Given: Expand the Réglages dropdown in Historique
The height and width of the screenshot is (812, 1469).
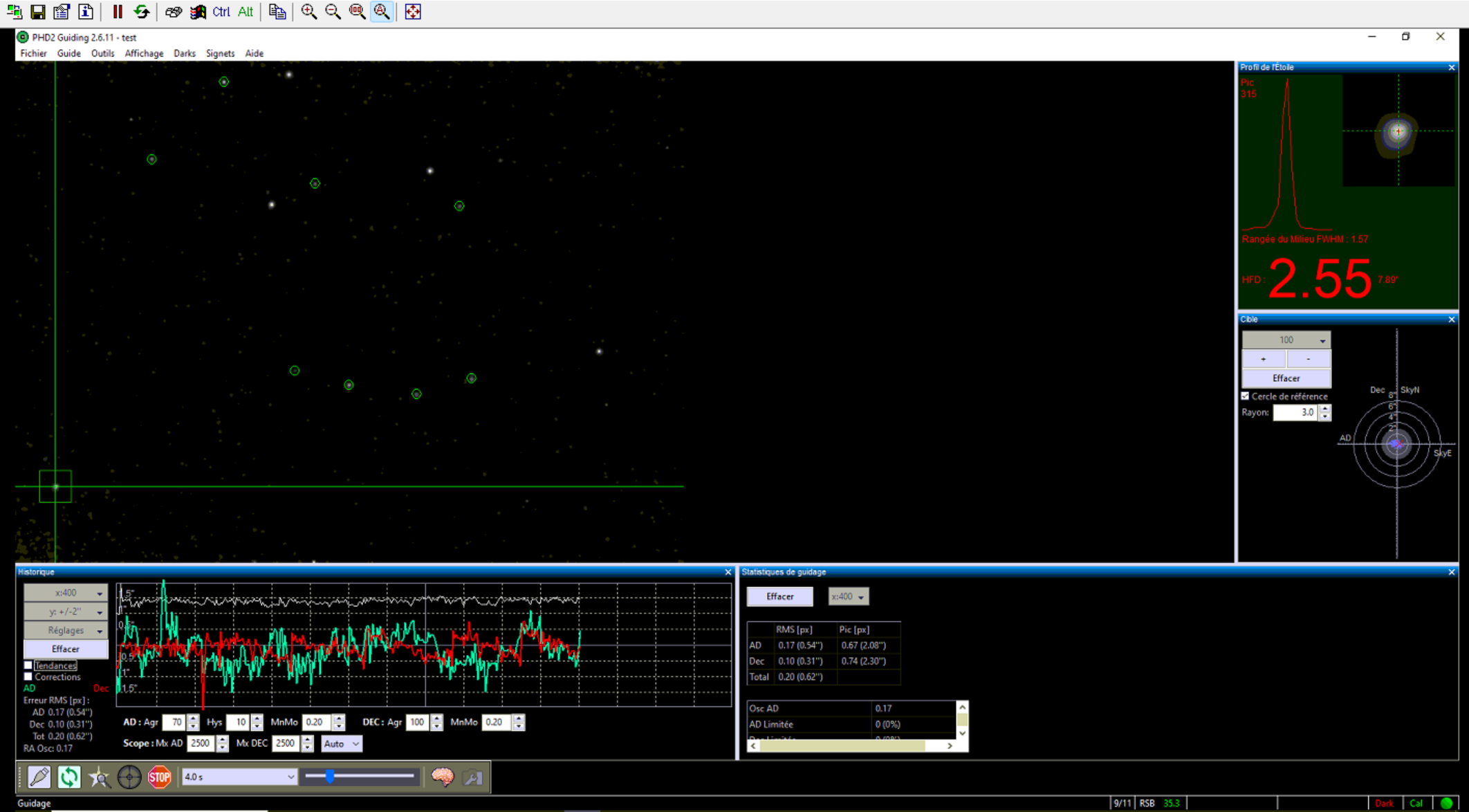Looking at the screenshot, I should 66,631.
